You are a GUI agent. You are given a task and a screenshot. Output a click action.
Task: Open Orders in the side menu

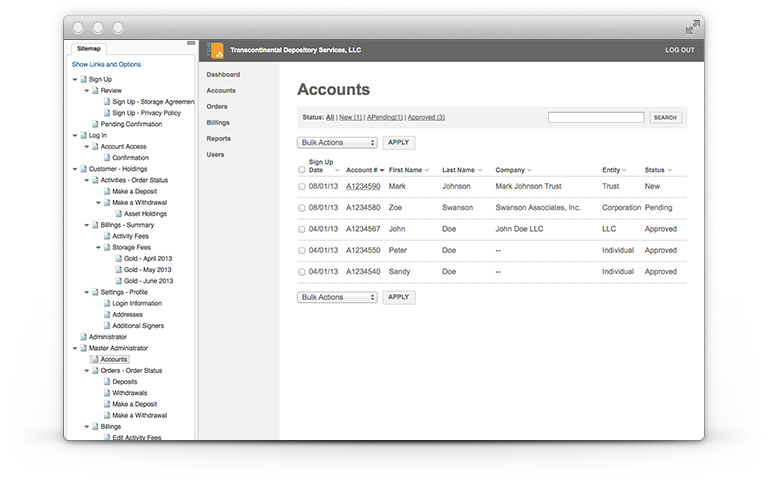[217, 106]
